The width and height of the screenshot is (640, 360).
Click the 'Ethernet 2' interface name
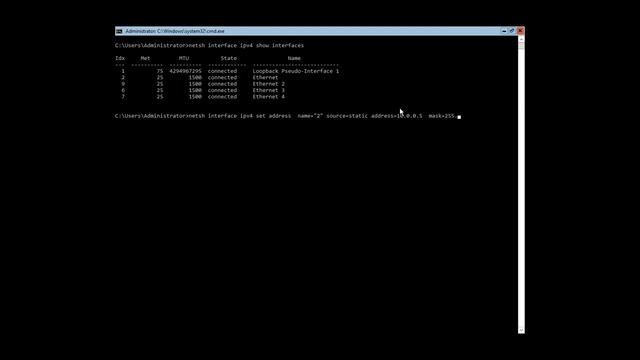tap(269, 84)
